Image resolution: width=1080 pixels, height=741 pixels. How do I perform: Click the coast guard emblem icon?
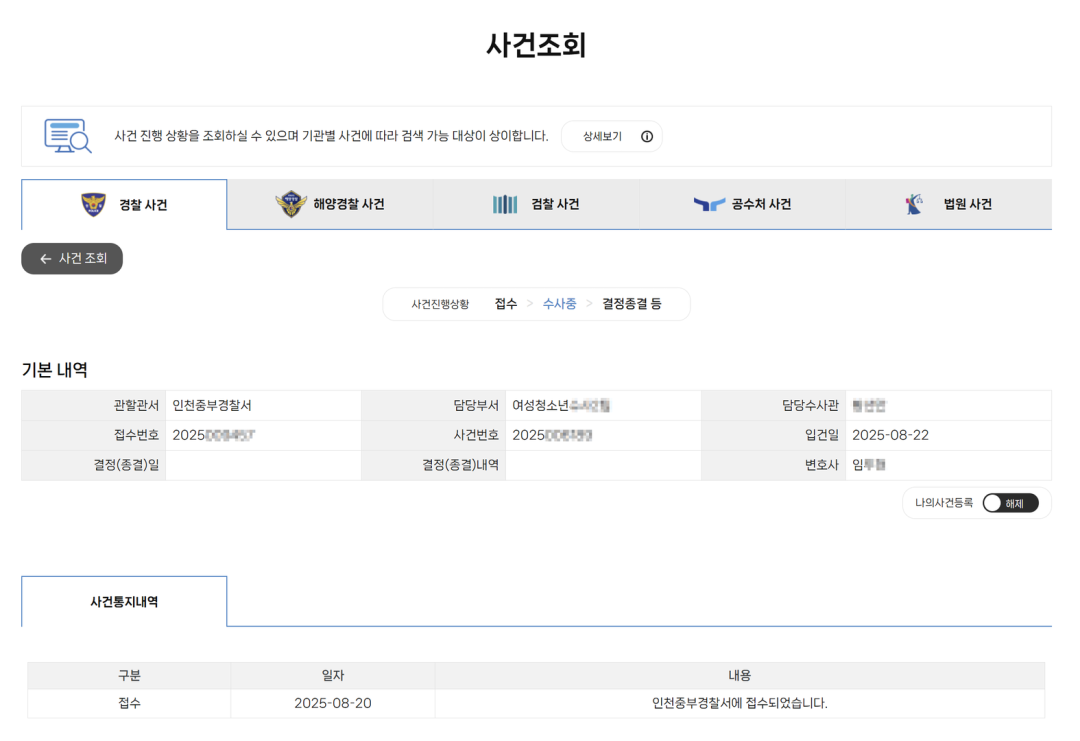tap(290, 204)
